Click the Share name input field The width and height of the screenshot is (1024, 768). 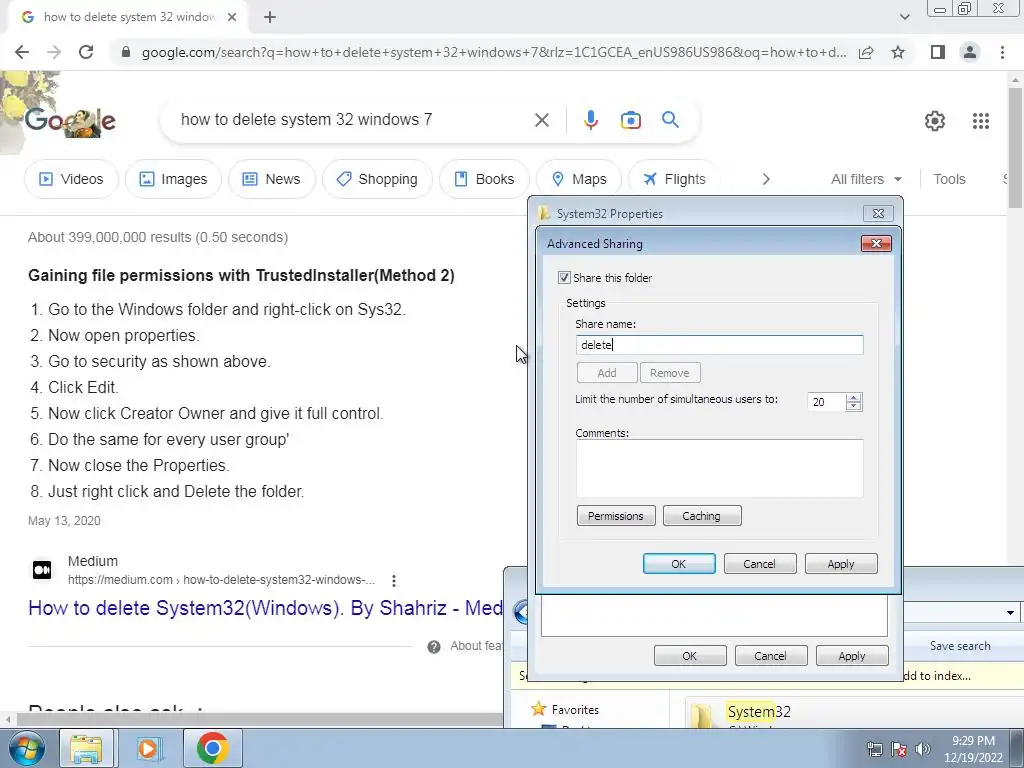tap(719, 345)
